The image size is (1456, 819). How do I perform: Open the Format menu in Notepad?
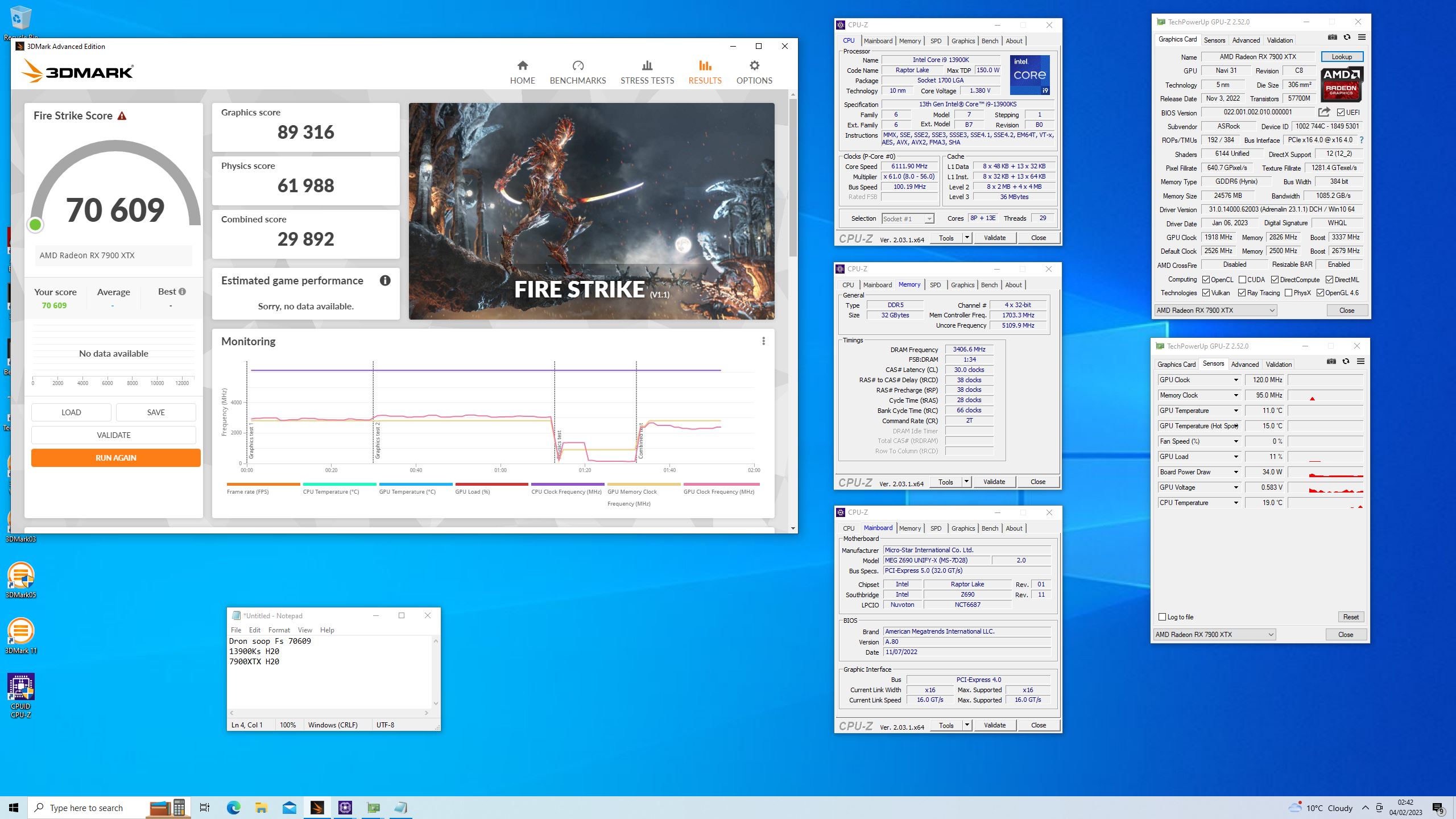(x=279, y=630)
